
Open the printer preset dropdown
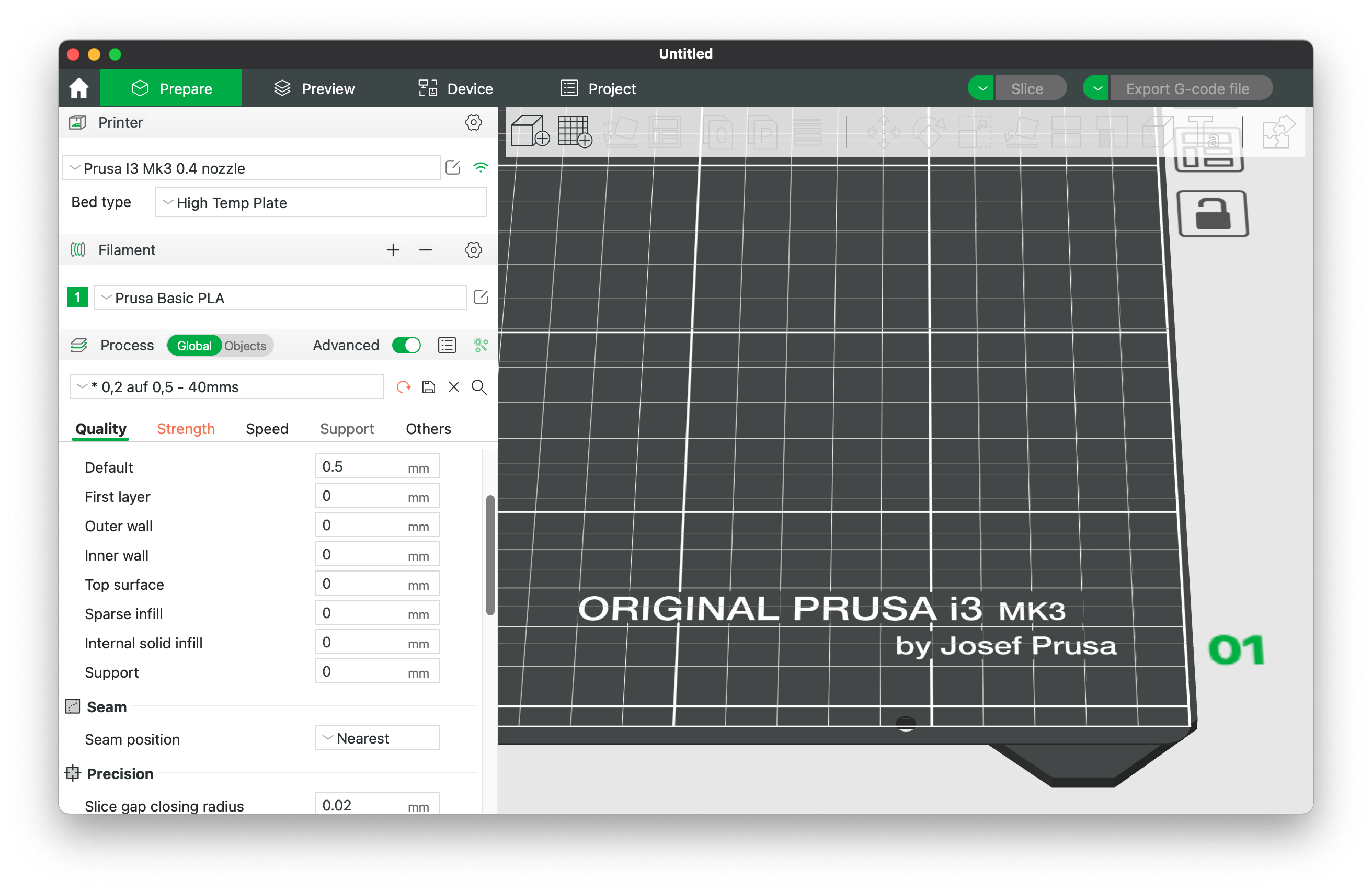tap(251, 168)
